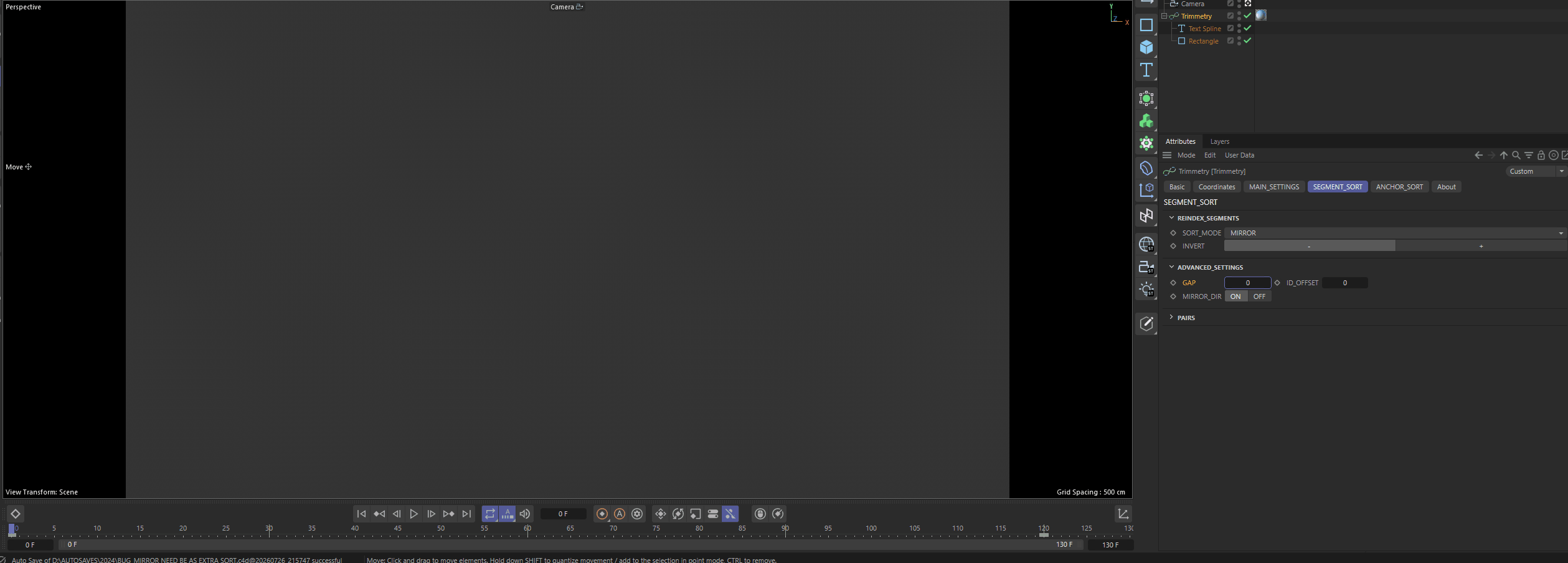Screen dimensions: 1568x563
Task: Open the User Data menu
Action: (x=1239, y=155)
